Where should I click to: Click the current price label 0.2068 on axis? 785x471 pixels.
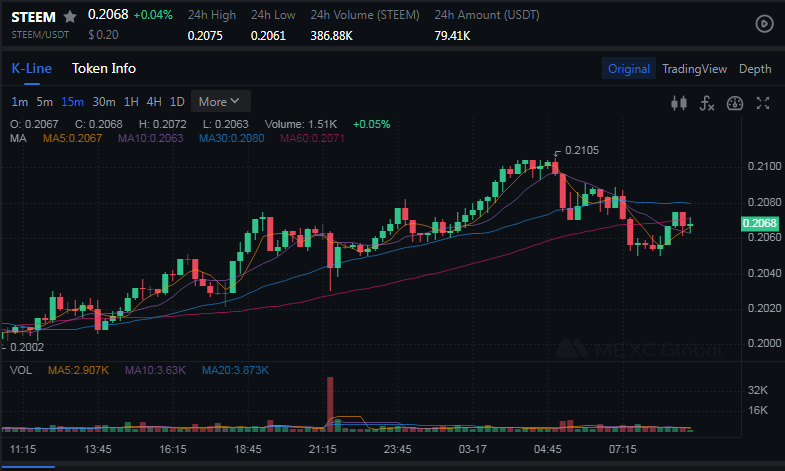(x=761, y=223)
